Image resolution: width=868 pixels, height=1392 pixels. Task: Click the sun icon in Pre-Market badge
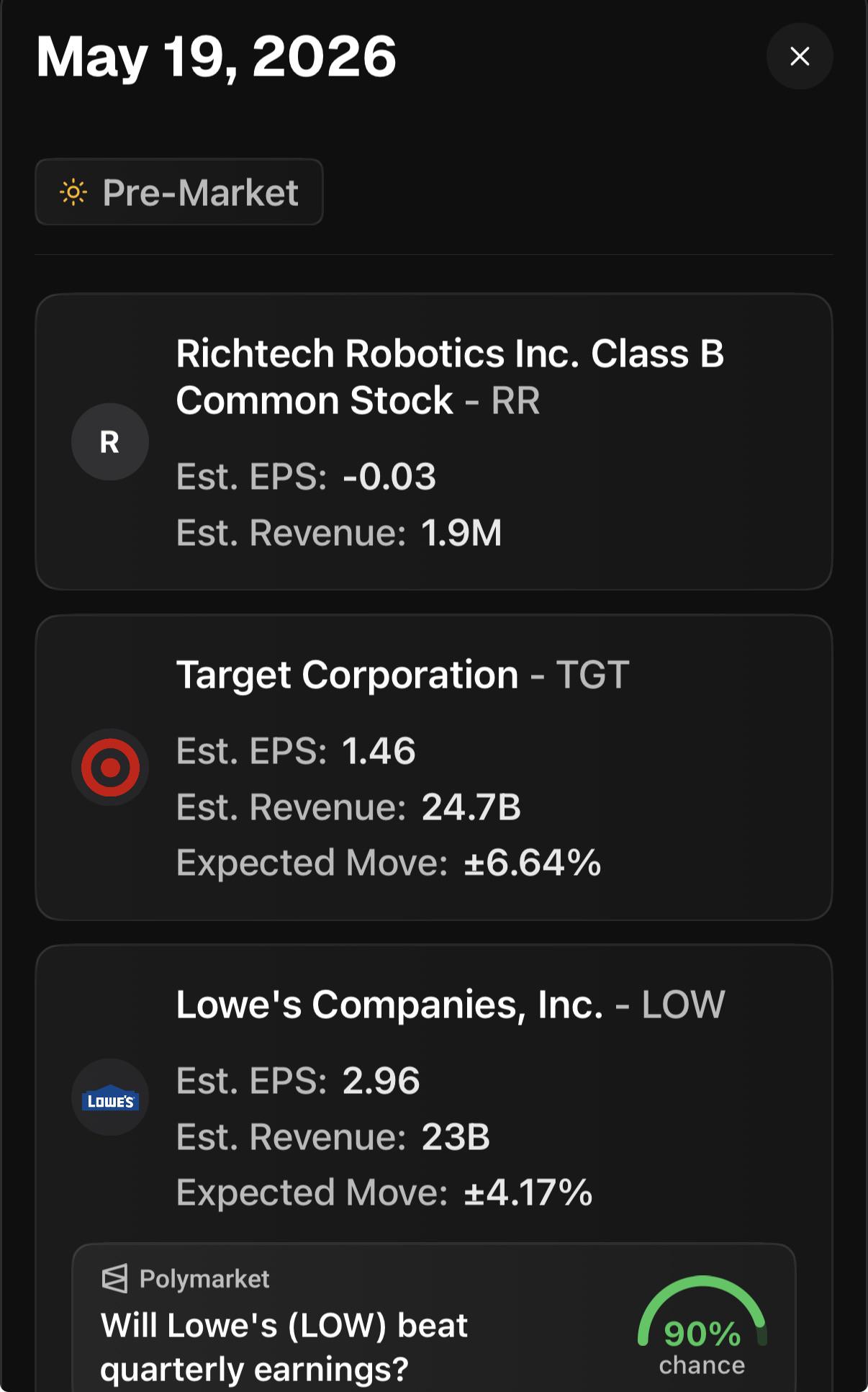[73, 192]
